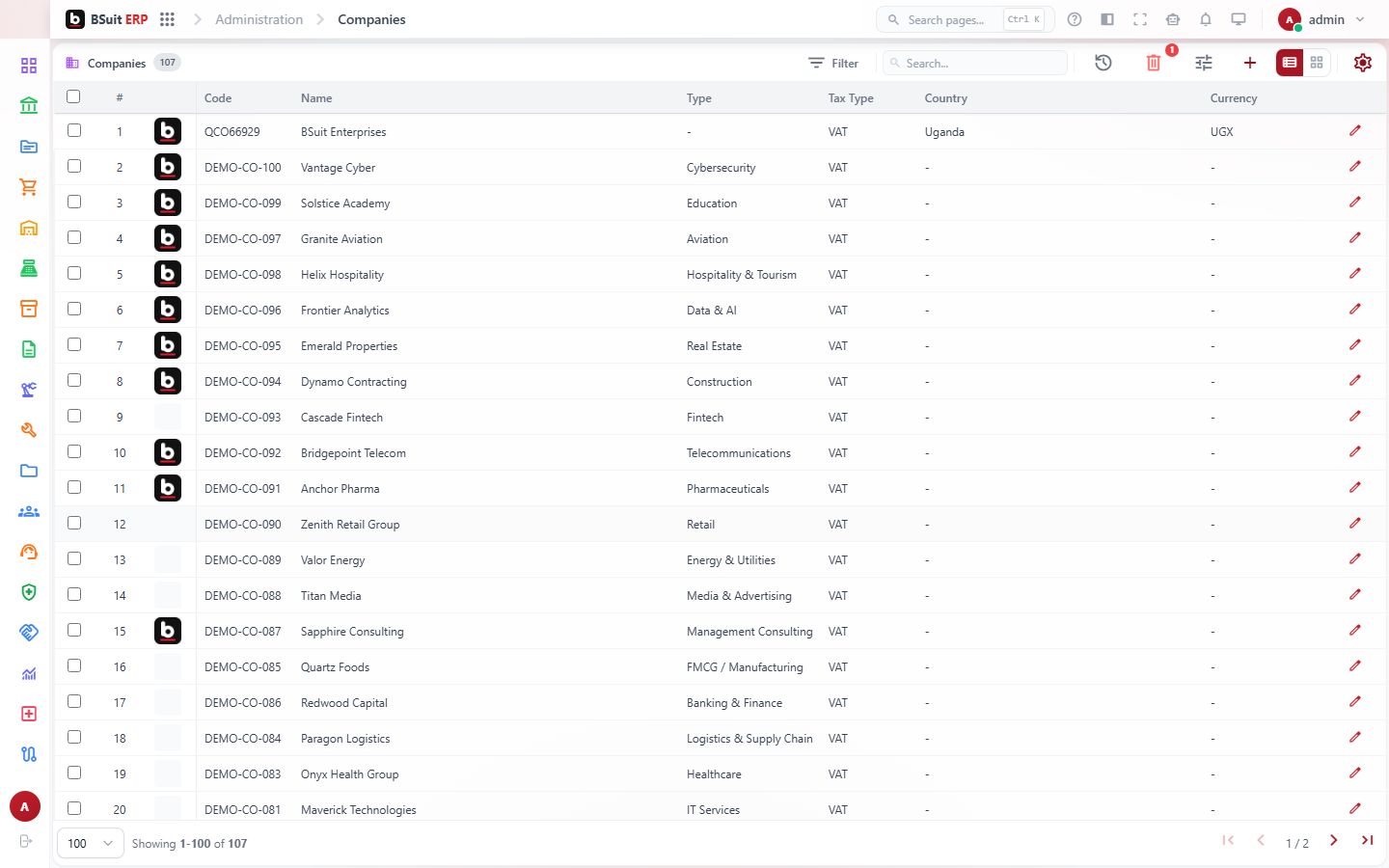Focus the companies Search field
The height and width of the screenshot is (868, 1389).
click(975, 64)
